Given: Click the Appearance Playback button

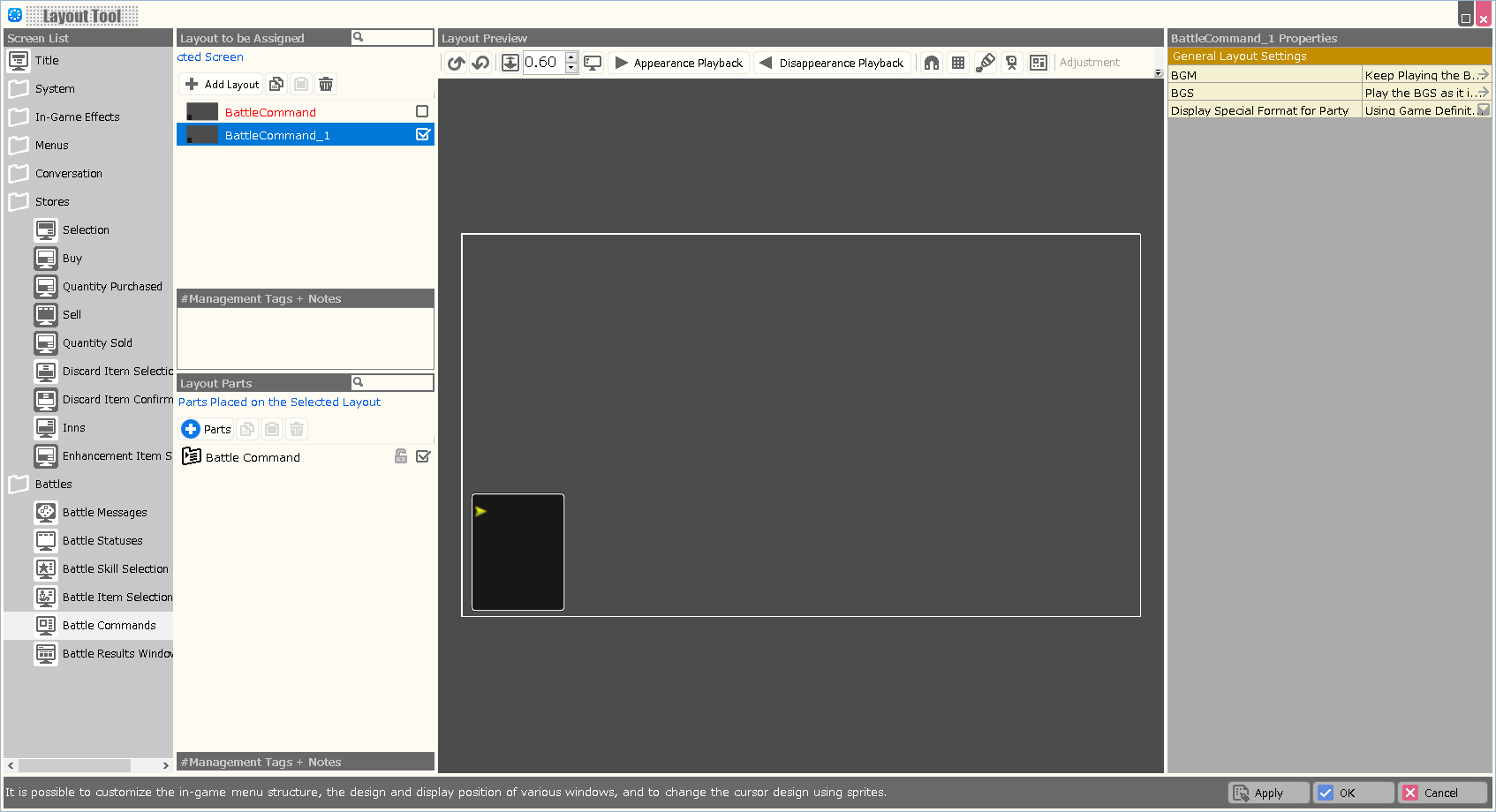Looking at the screenshot, I should tap(679, 63).
